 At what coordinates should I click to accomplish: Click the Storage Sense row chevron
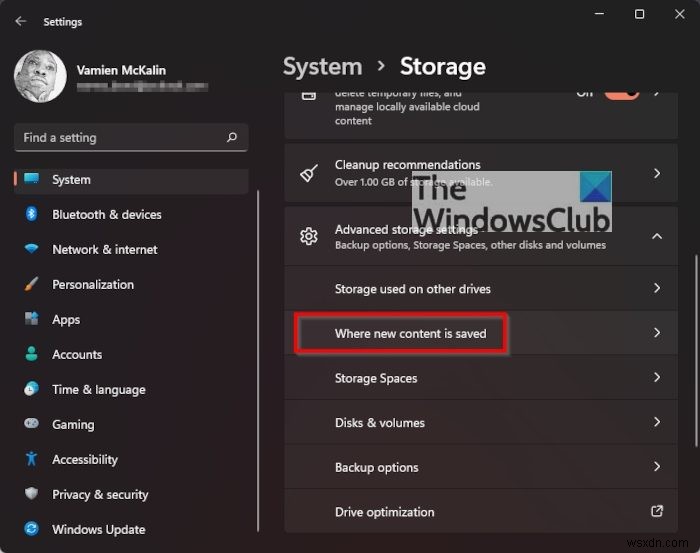[657, 94]
